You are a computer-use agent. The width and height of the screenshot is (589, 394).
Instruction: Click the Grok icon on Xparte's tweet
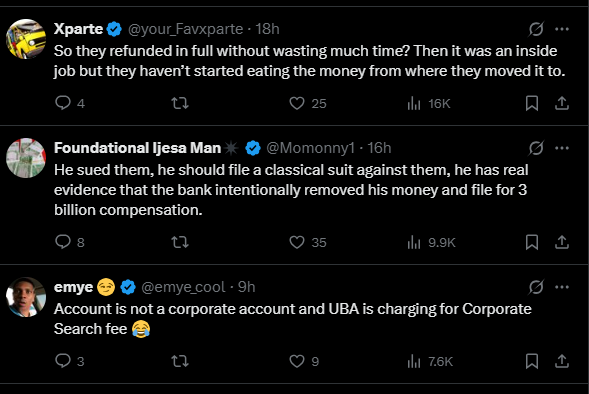coord(536,29)
